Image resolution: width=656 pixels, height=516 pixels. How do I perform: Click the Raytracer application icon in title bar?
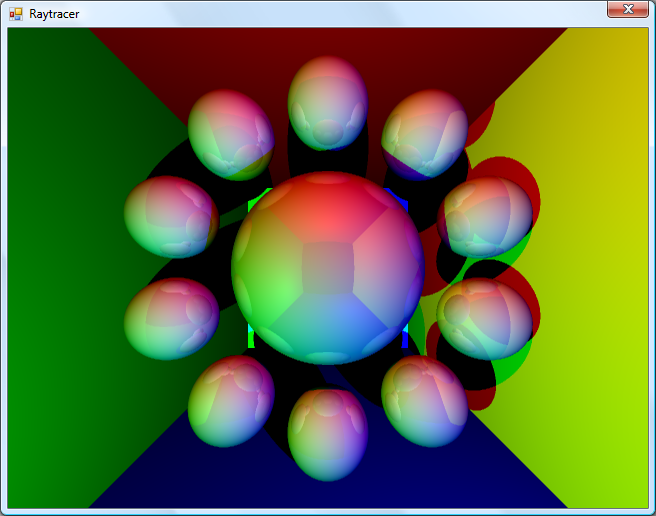[x=15, y=14]
